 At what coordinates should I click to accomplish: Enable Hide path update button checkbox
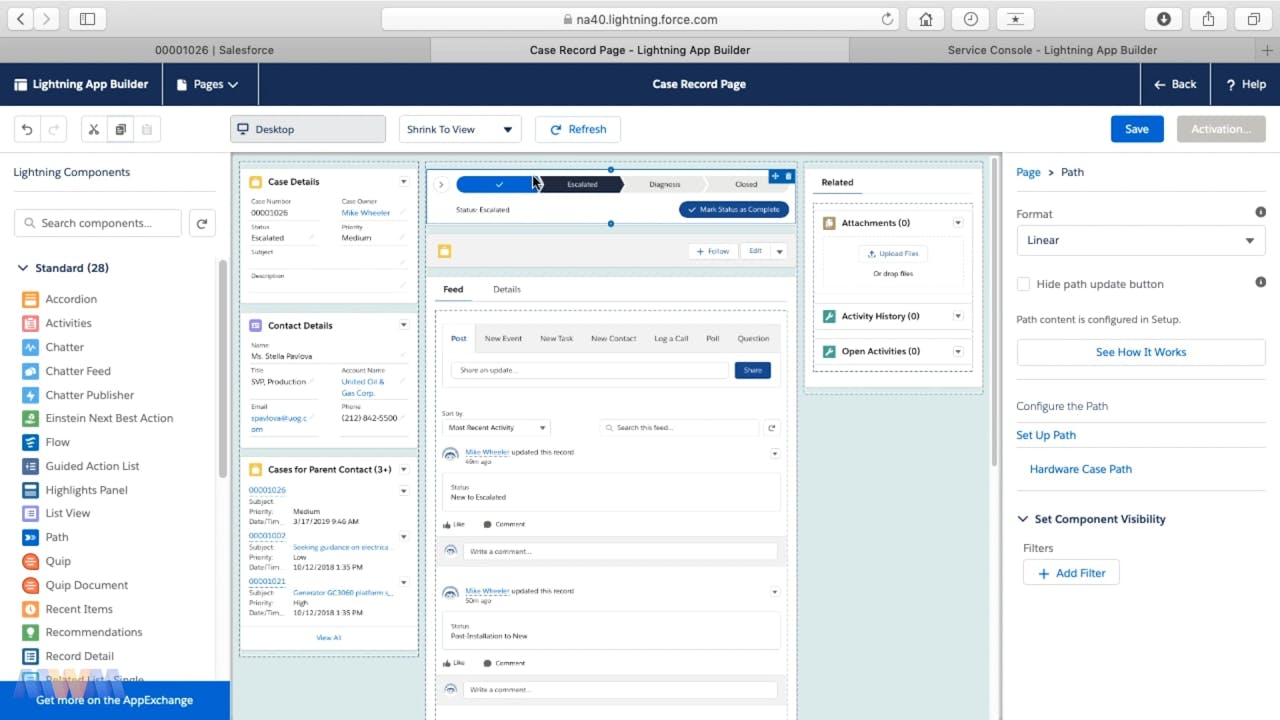[x=1023, y=284]
